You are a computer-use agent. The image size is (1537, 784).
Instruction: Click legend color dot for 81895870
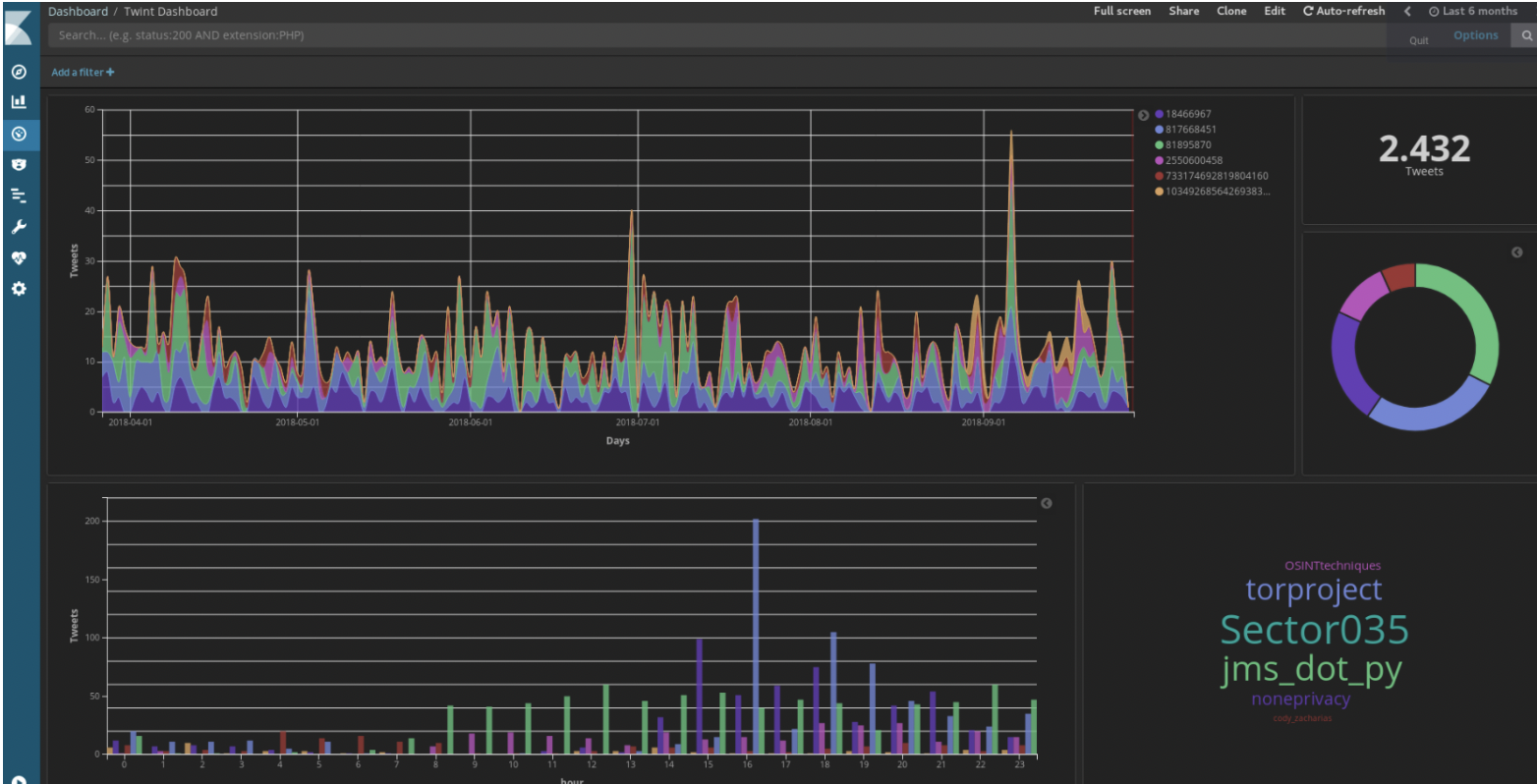[x=1160, y=145]
